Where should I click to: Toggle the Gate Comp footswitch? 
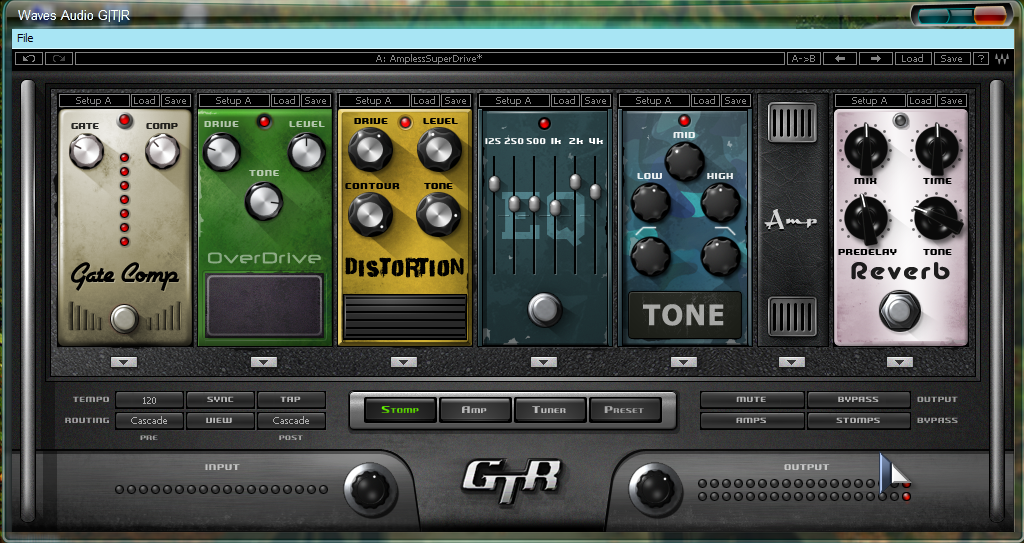(x=124, y=319)
